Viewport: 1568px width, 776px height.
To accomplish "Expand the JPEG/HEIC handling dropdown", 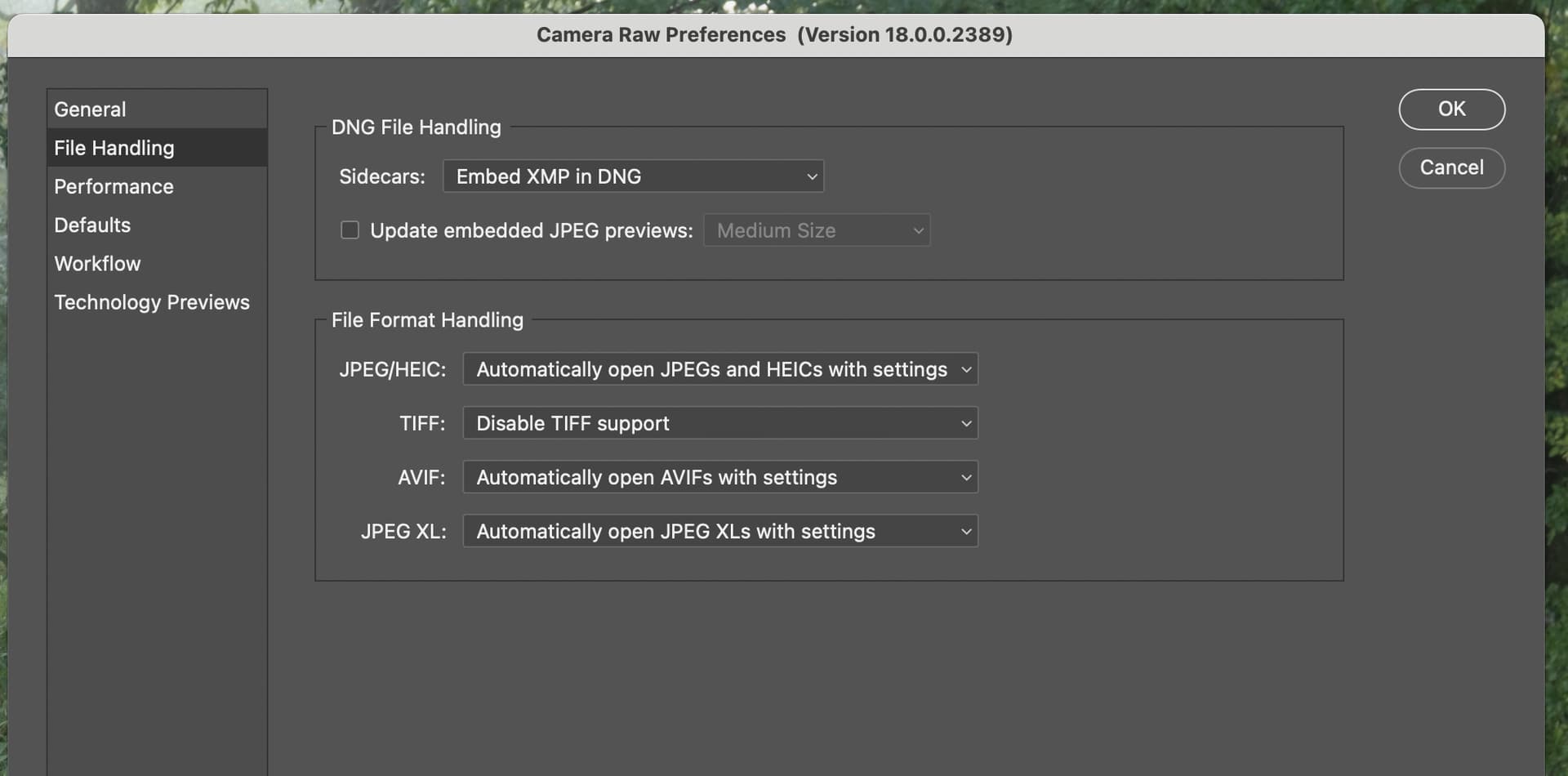I will pos(719,369).
